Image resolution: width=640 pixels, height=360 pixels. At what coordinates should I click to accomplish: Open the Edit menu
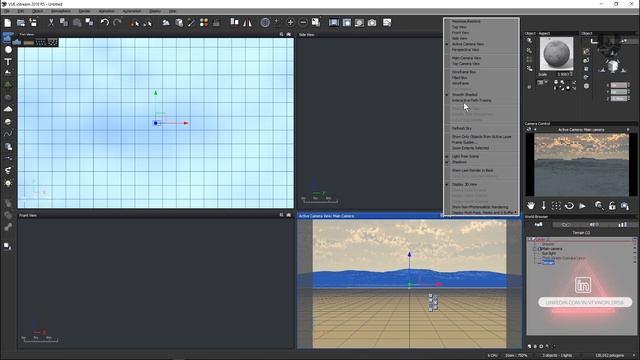(x=21, y=11)
